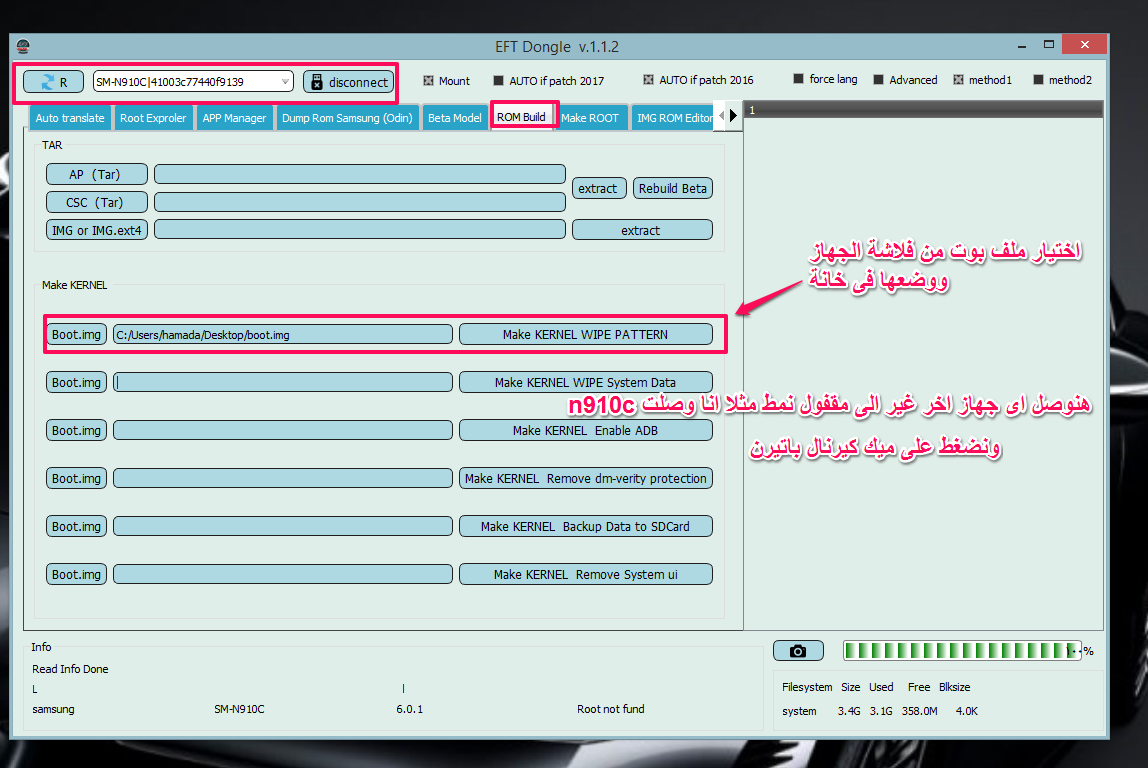Enable the method2 checkbox

pyautogui.click(x=1037, y=79)
